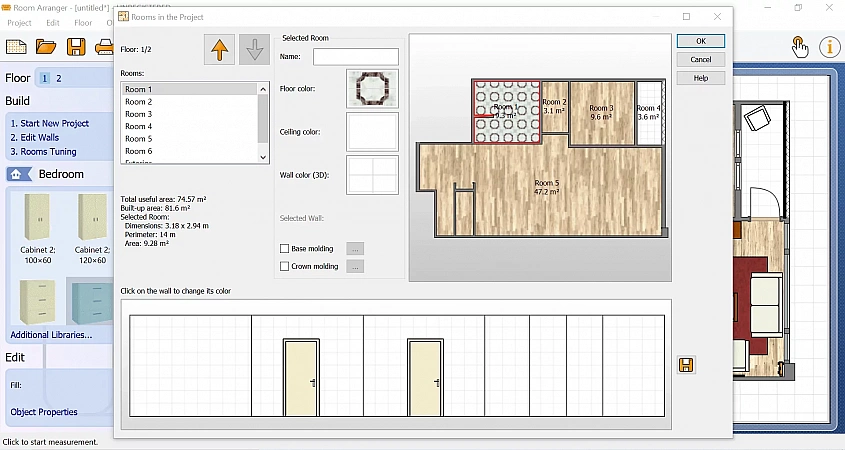The height and width of the screenshot is (450, 845).
Task: Open the Edit menu
Action: click(x=52, y=22)
